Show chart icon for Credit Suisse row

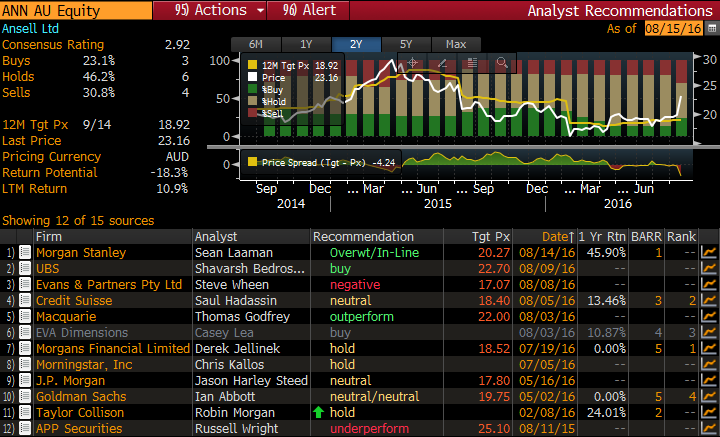[x=709, y=301]
